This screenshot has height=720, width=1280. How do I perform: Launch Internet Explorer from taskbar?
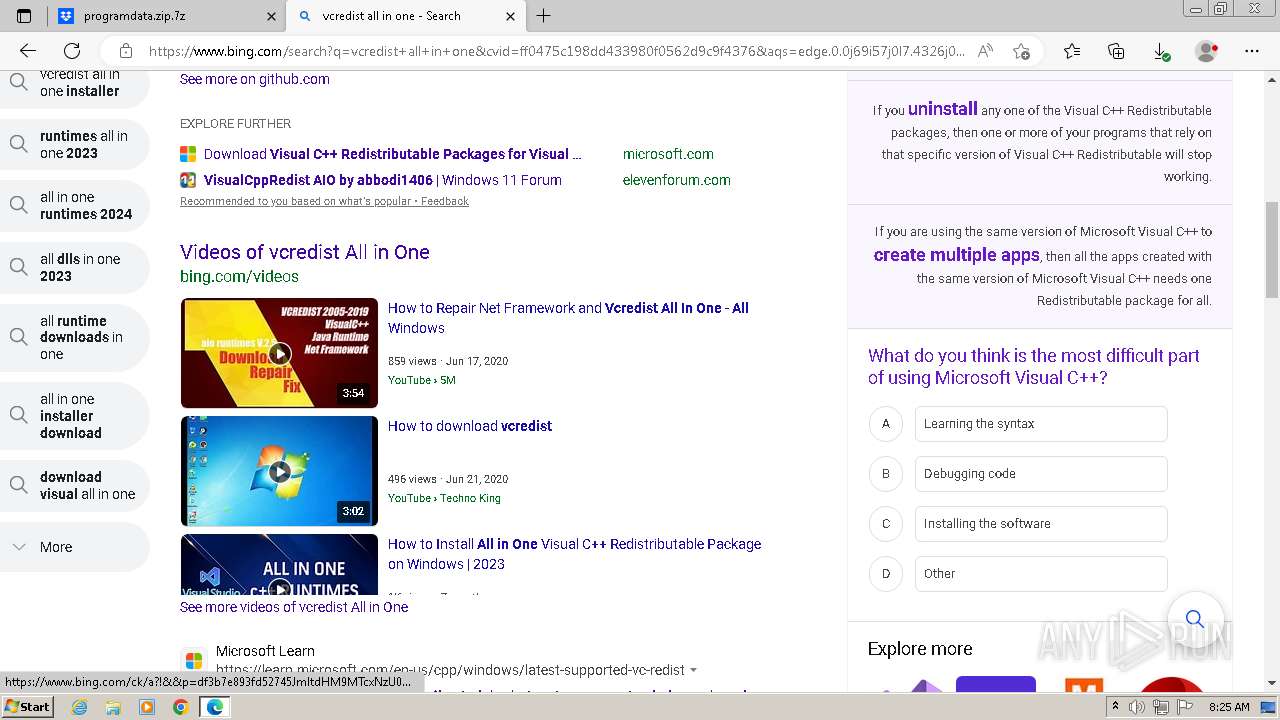click(79, 707)
